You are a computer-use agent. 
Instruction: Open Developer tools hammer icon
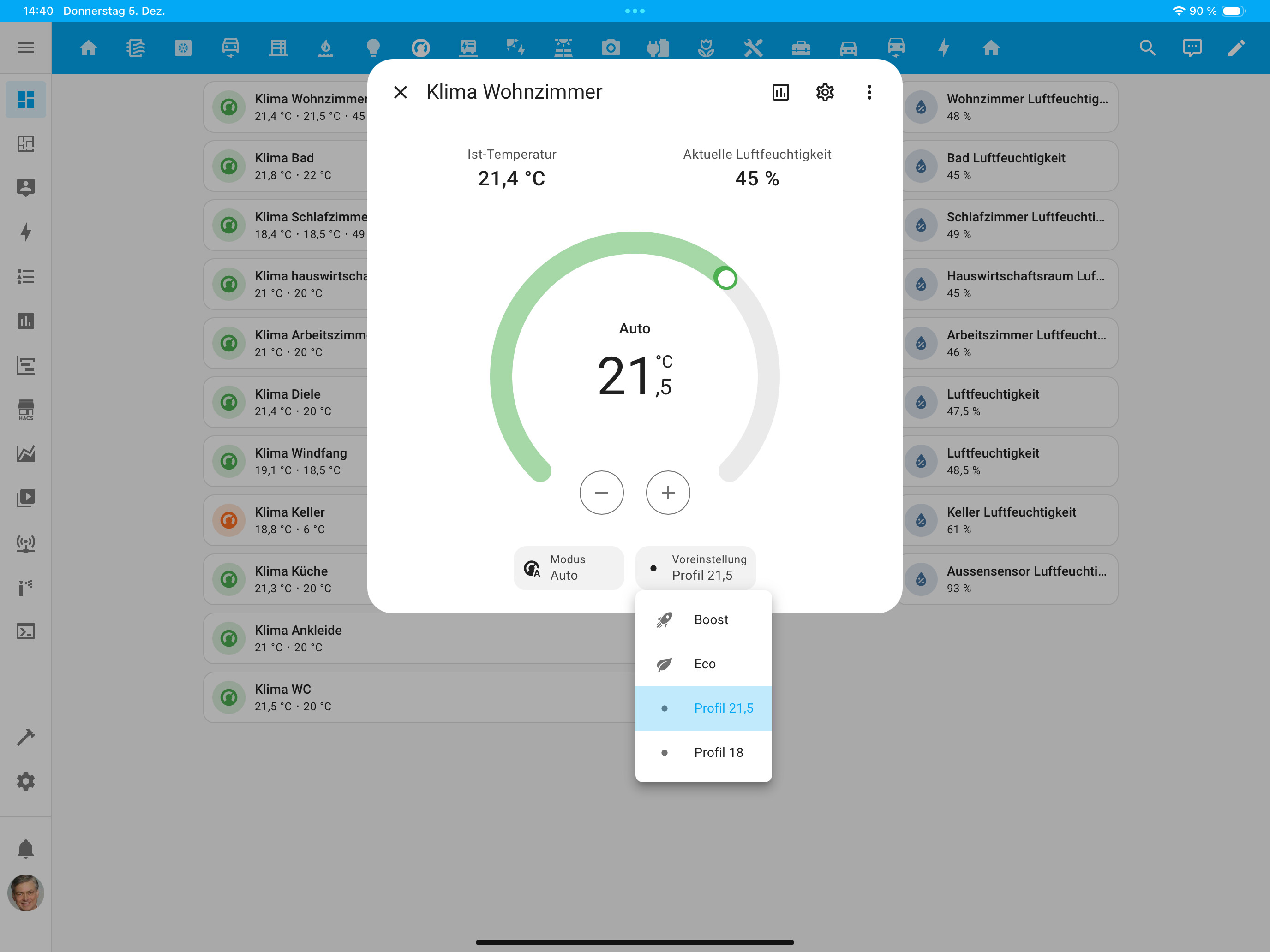tap(25, 737)
